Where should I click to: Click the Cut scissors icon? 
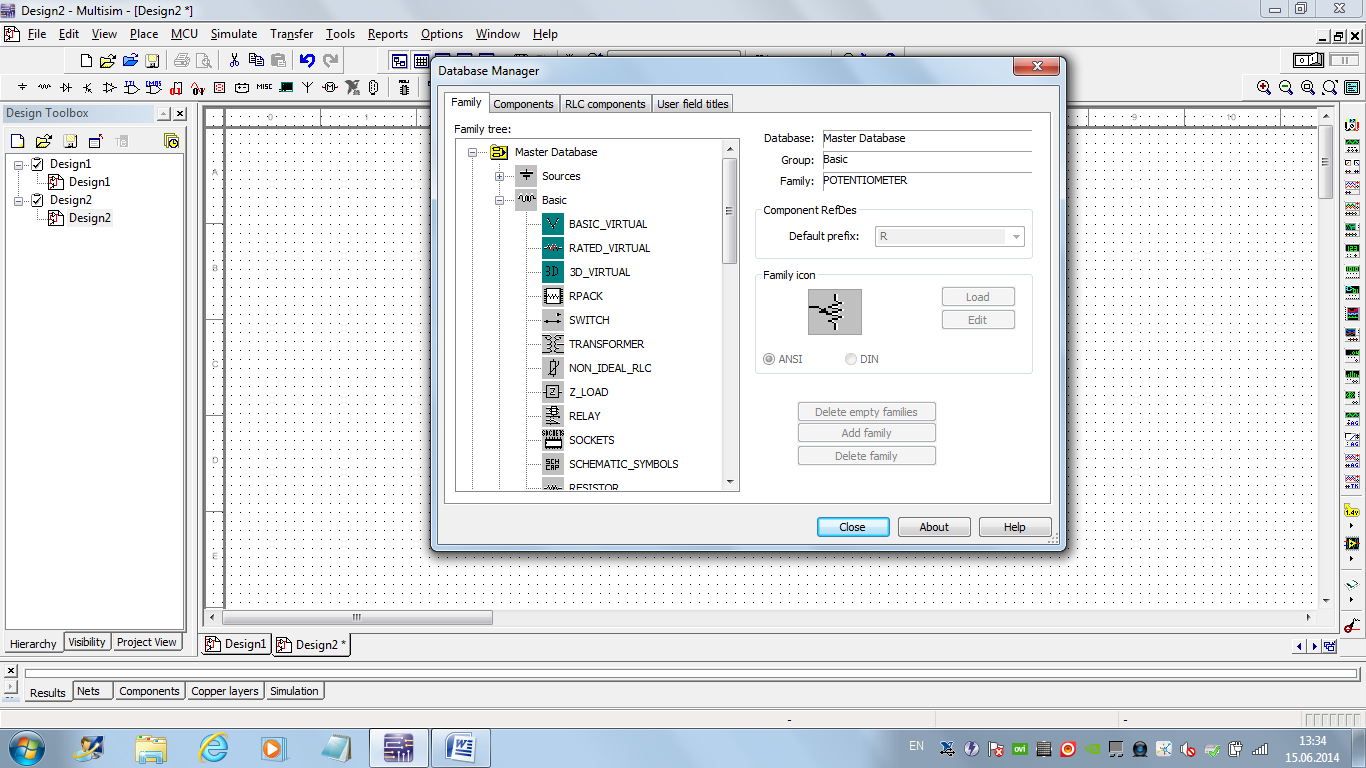point(234,61)
